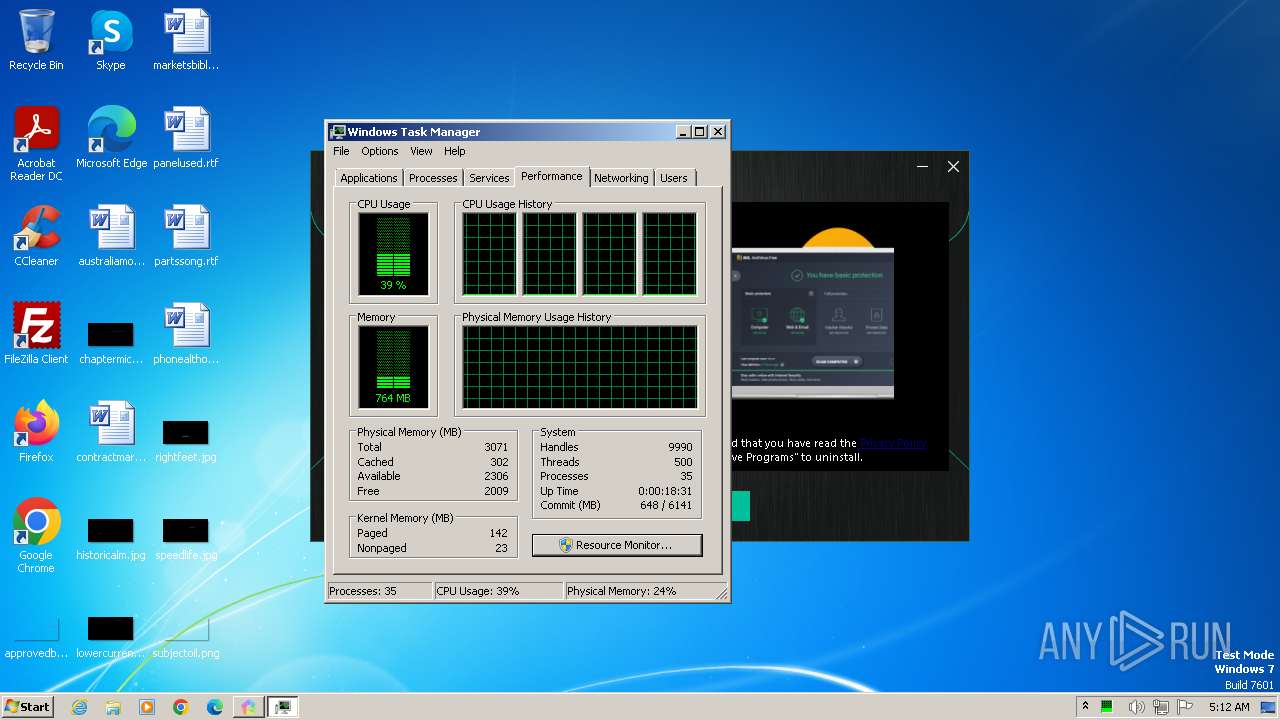
Task: Click the green button in uninstaller window
Action: point(740,506)
